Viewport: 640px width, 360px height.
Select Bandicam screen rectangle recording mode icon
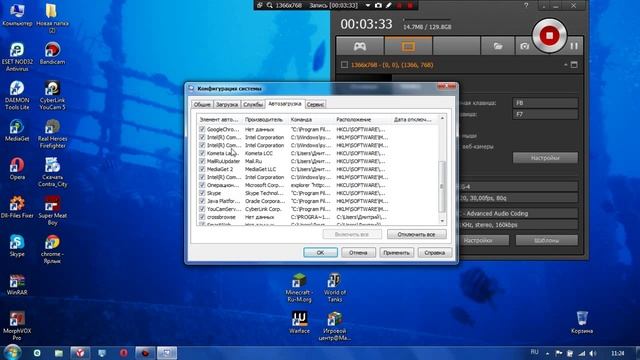pyautogui.click(x=408, y=46)
